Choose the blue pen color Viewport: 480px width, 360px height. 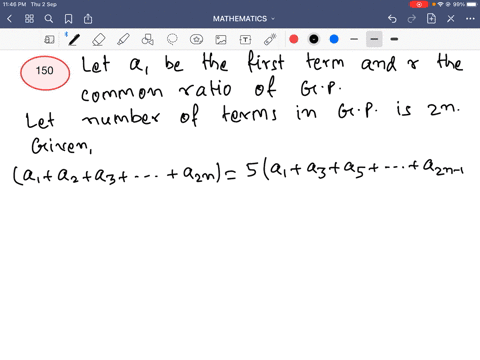coord(334,39)
